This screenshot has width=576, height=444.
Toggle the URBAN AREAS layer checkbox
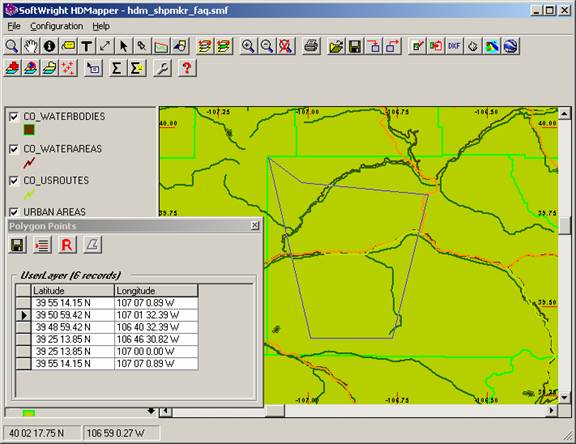pos(14,212)
